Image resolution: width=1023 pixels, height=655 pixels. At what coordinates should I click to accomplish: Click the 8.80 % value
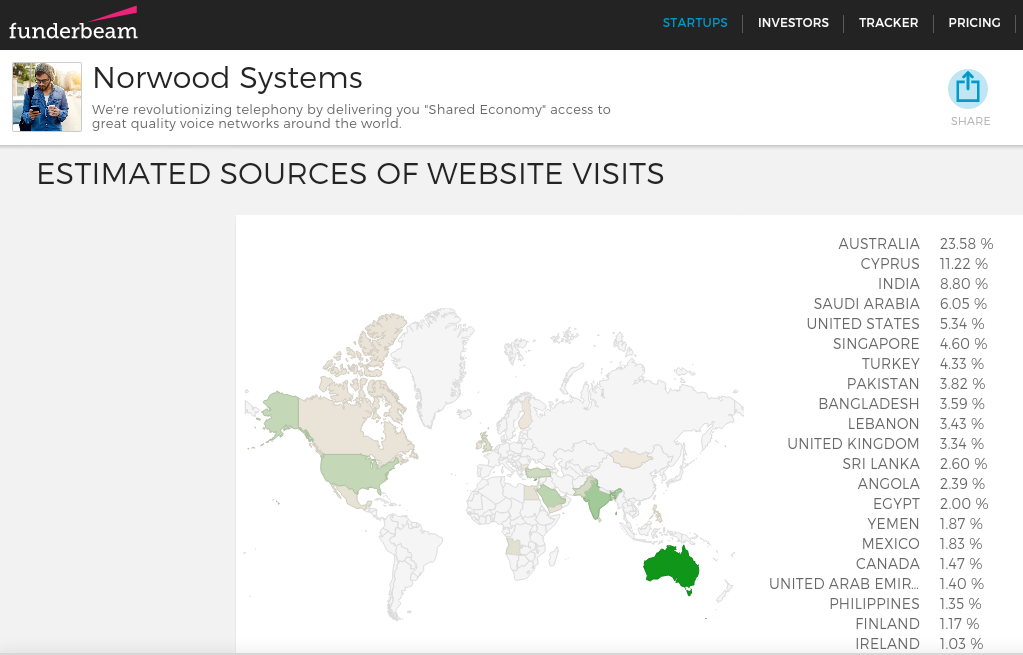click(x=964, y=284)
